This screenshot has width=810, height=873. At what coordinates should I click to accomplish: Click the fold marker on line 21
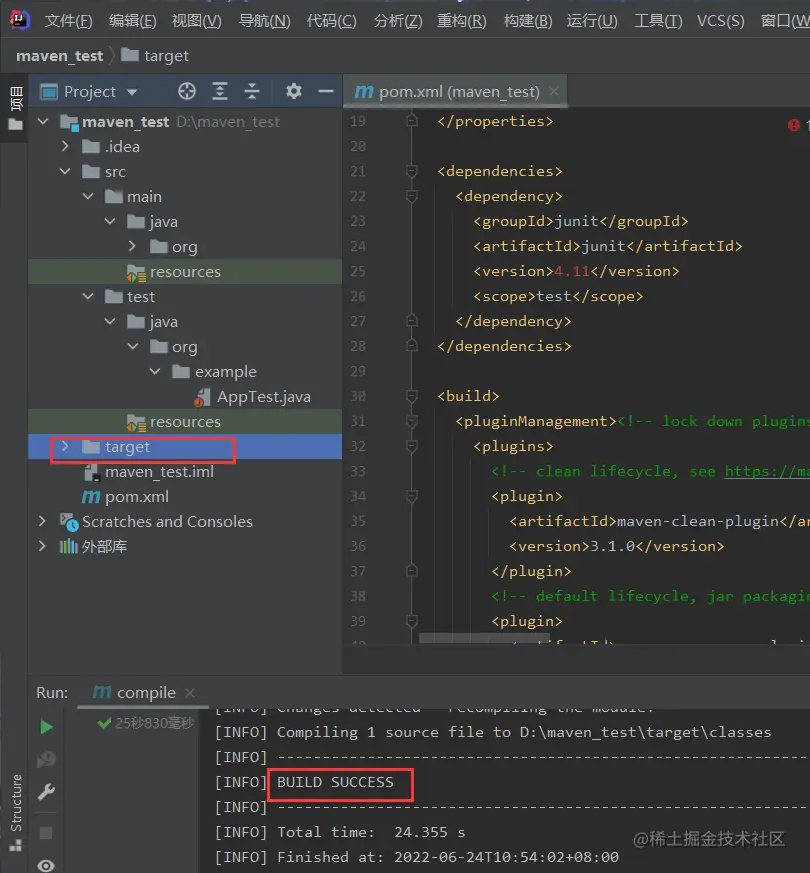(x=411, y=171)
